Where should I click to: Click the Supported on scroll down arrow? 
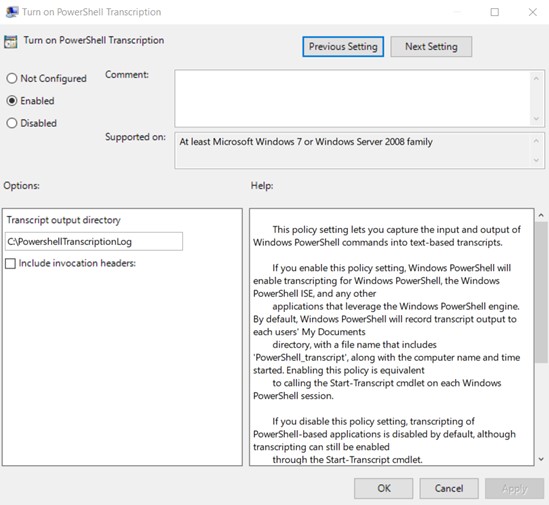coord(536,160)
